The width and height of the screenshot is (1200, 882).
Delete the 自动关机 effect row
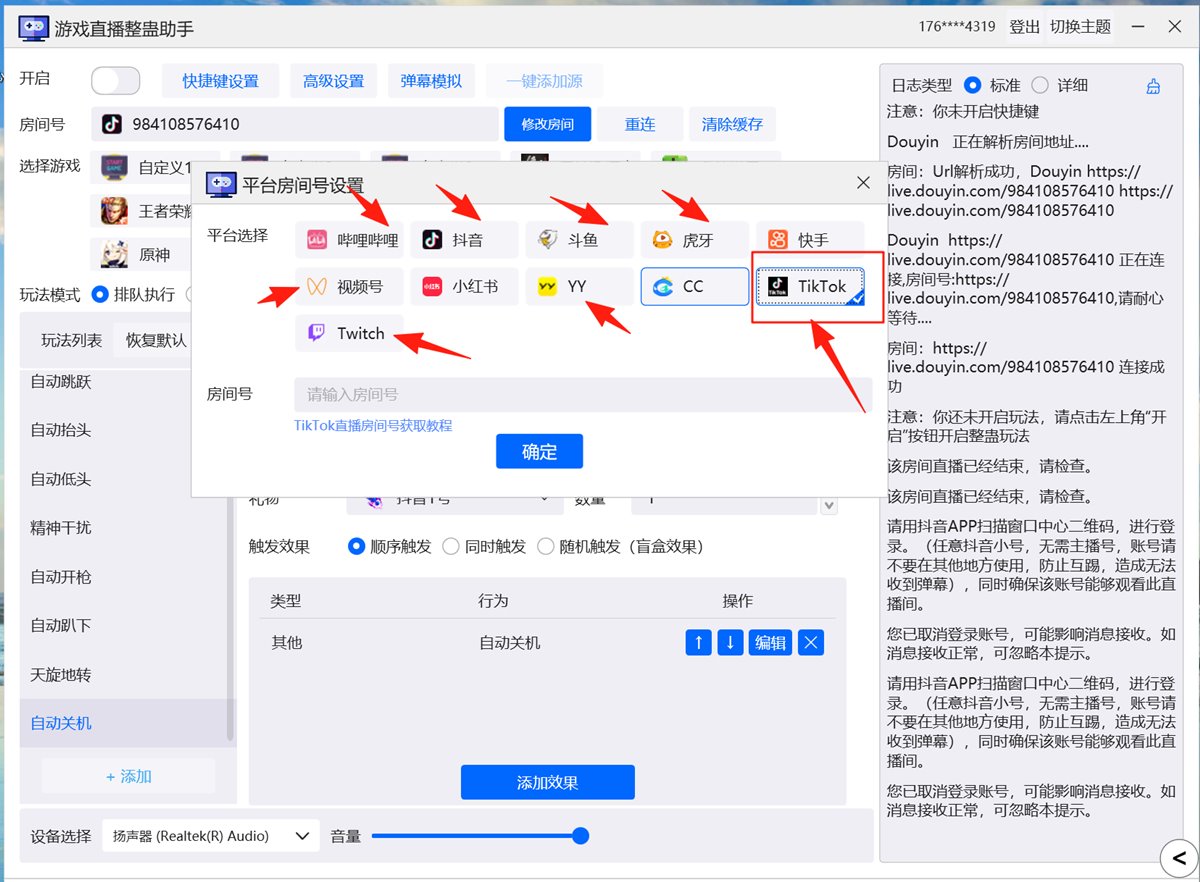pos(812,643)
